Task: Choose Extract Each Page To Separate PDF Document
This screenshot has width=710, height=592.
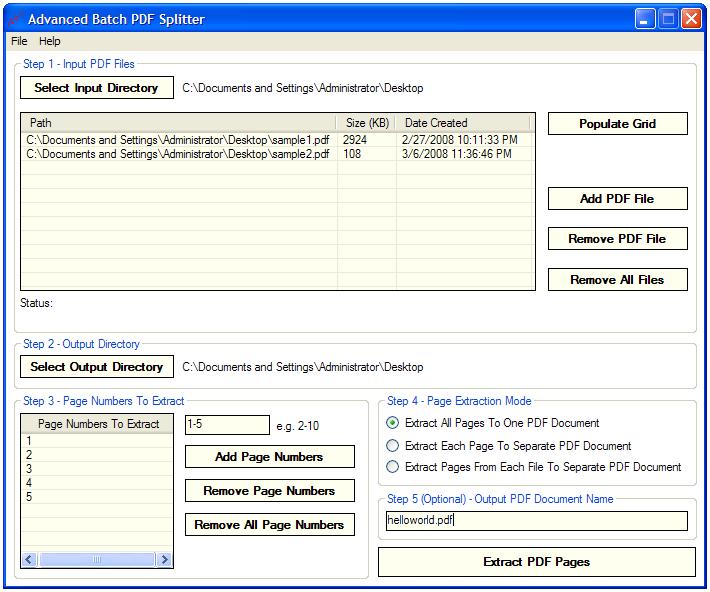Action: pyautogui.click(x=393, y=446)
